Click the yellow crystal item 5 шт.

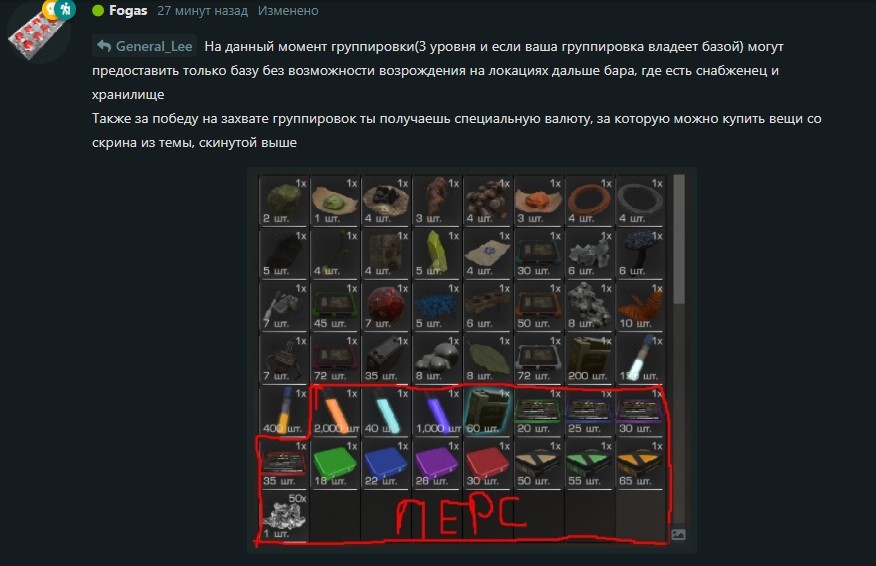[436, 255]
